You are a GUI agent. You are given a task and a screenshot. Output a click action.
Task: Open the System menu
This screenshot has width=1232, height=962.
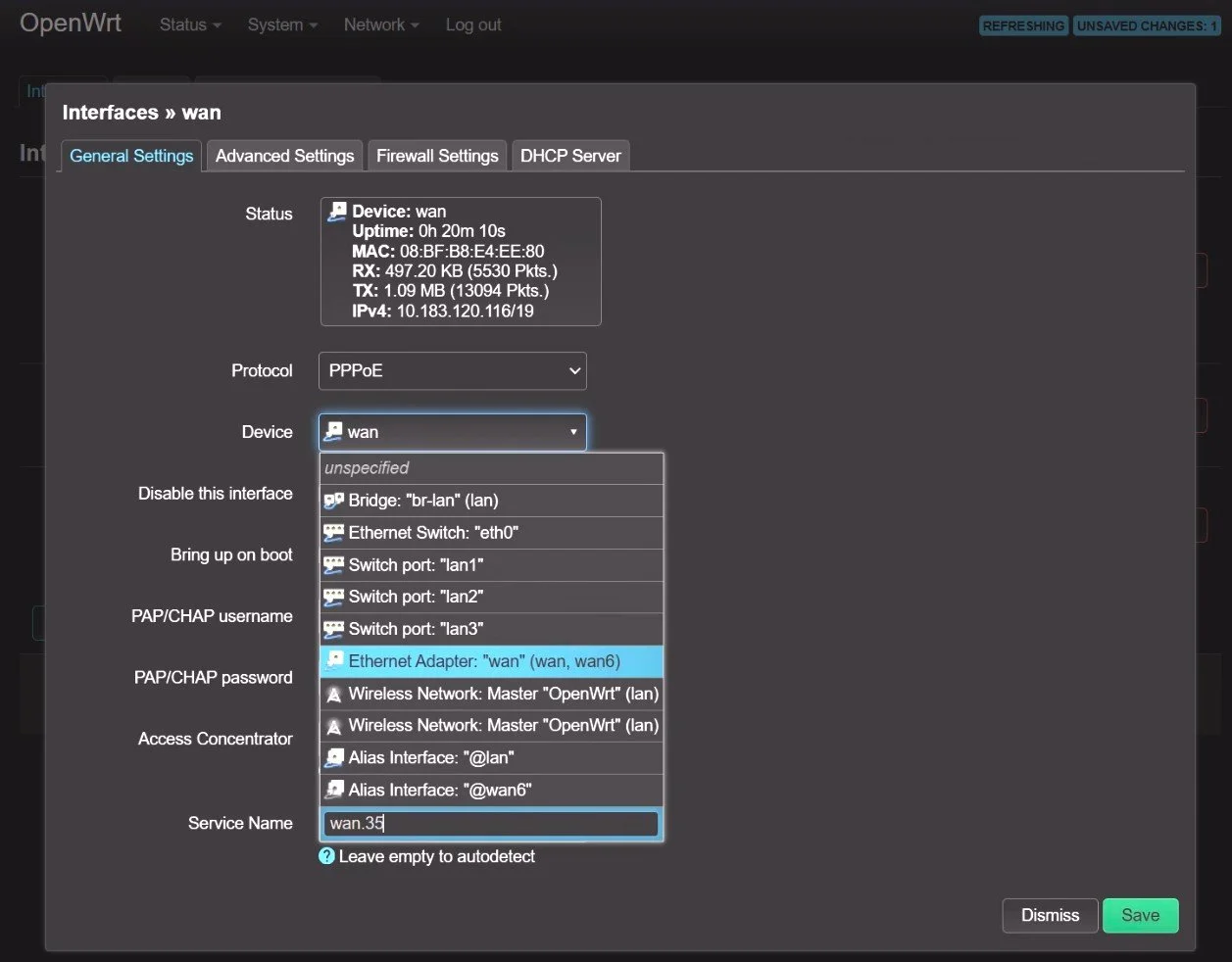point(282,24)
